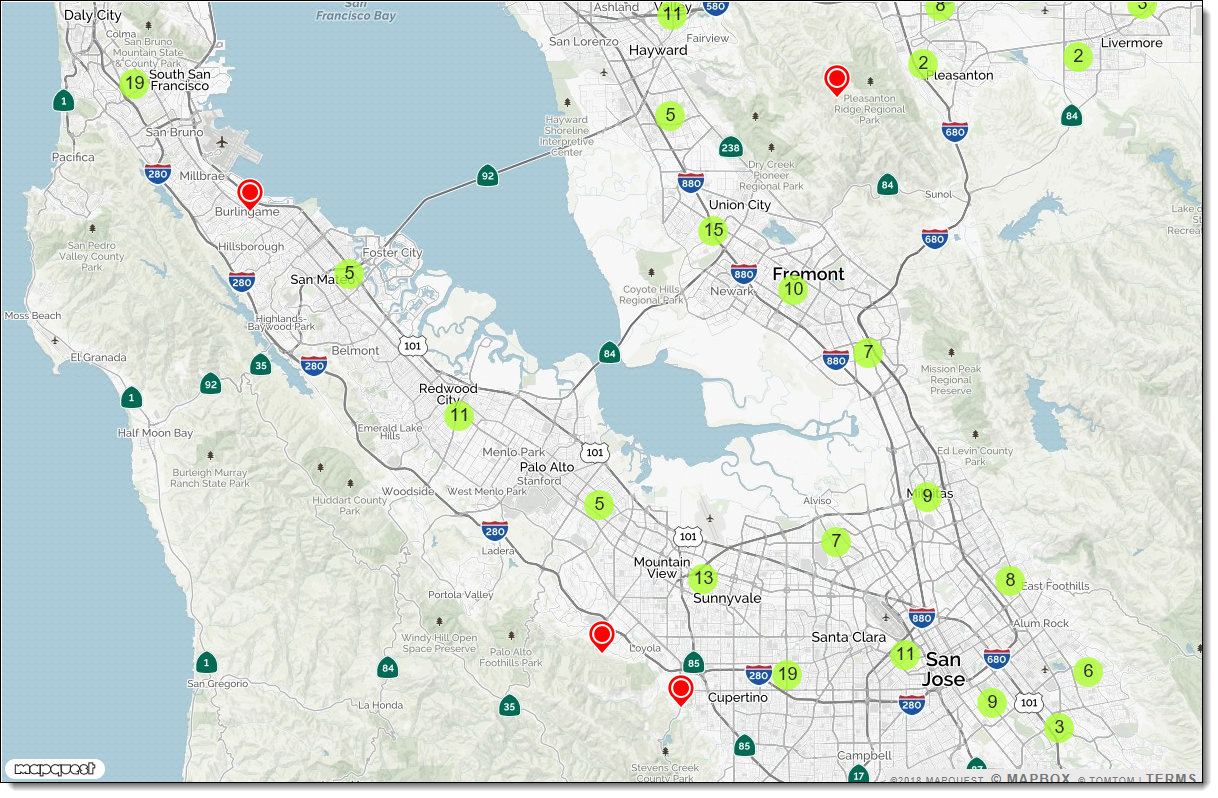Click the 5 cluster near Palo Alto

[x=599, y=504]
